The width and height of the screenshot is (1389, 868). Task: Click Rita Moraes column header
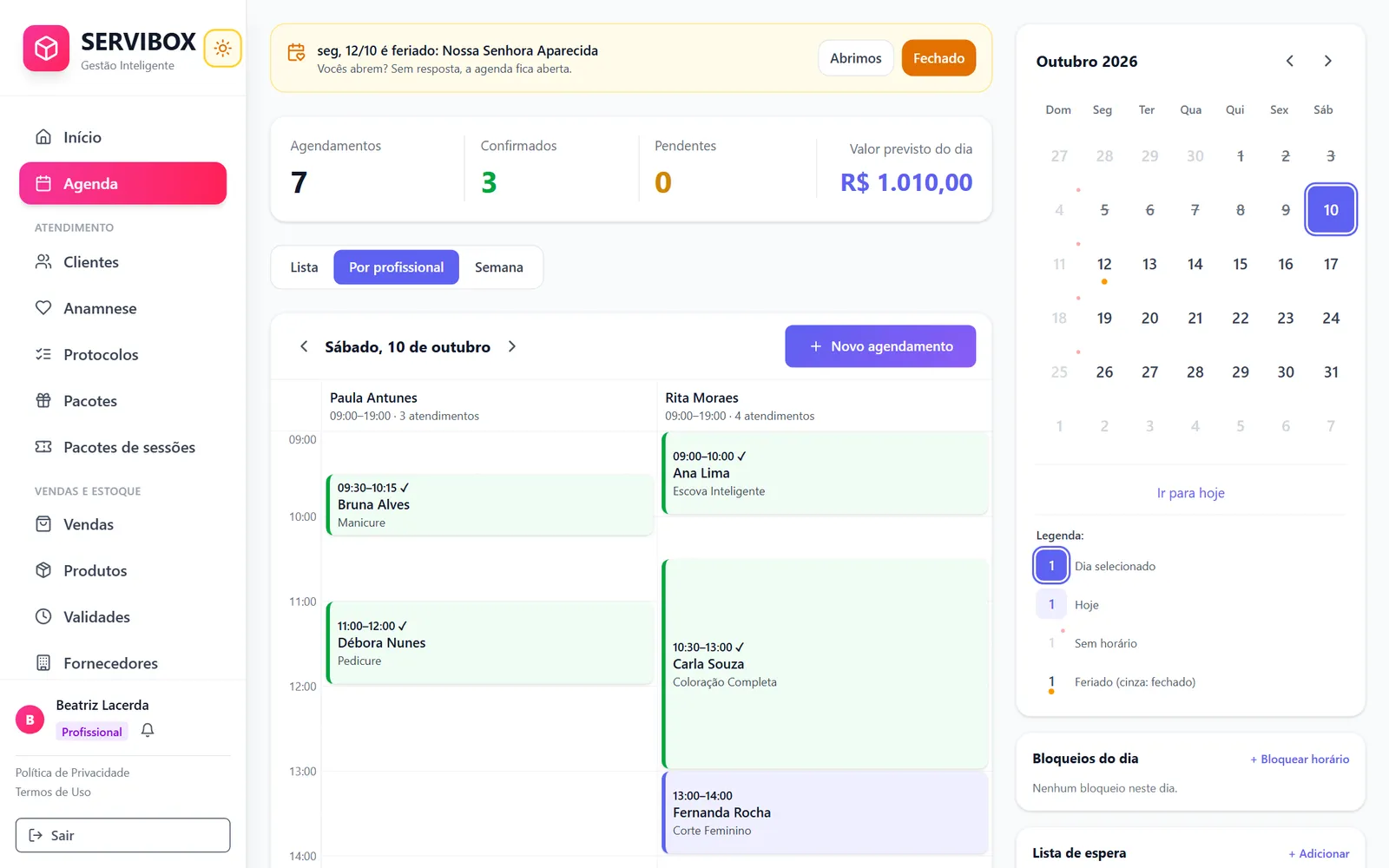click(x=825, y=406)
